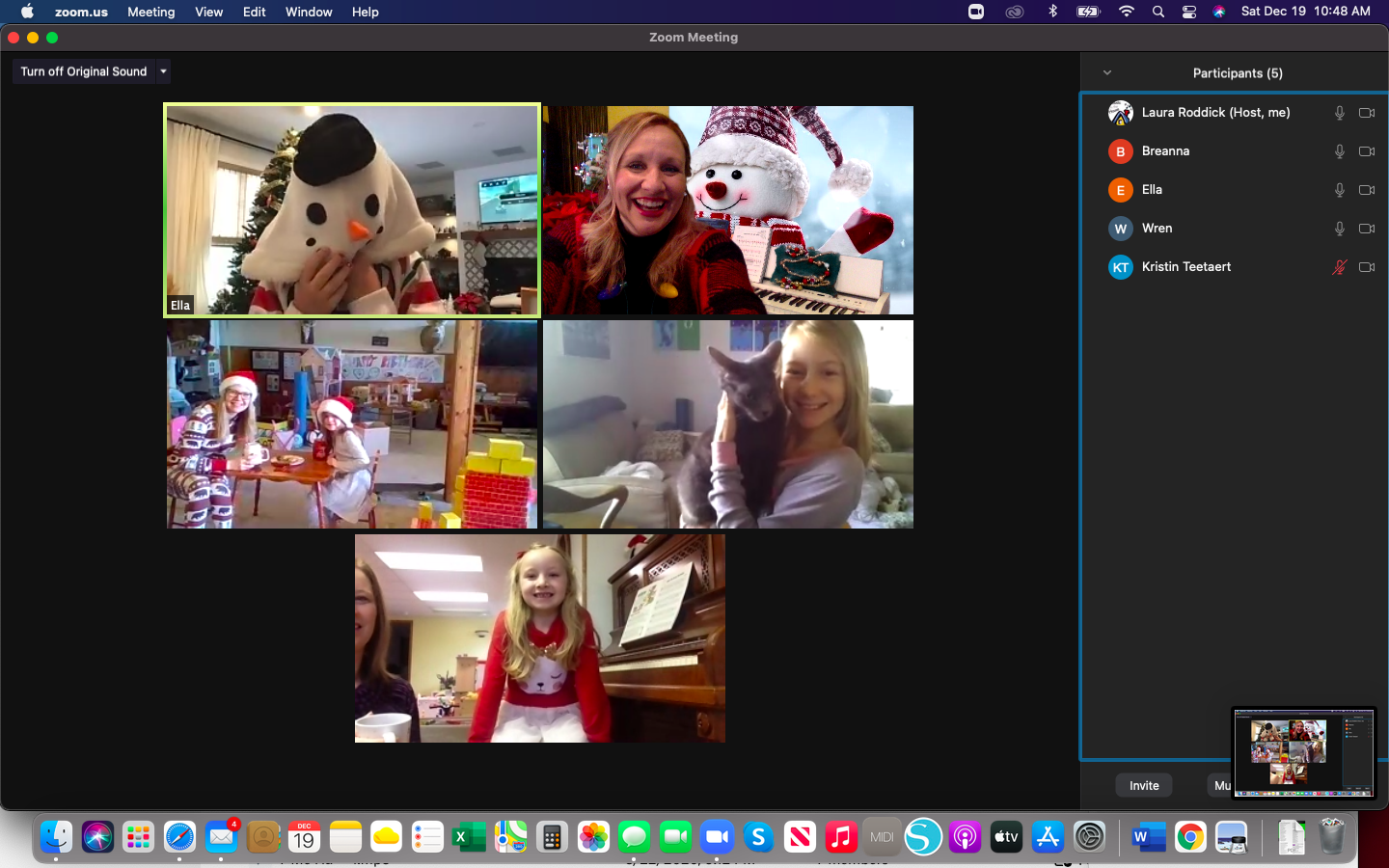Viewport: 1389px width, 868px height.
Task: Open Skype from the Dock
Action: tap(758, 837)
